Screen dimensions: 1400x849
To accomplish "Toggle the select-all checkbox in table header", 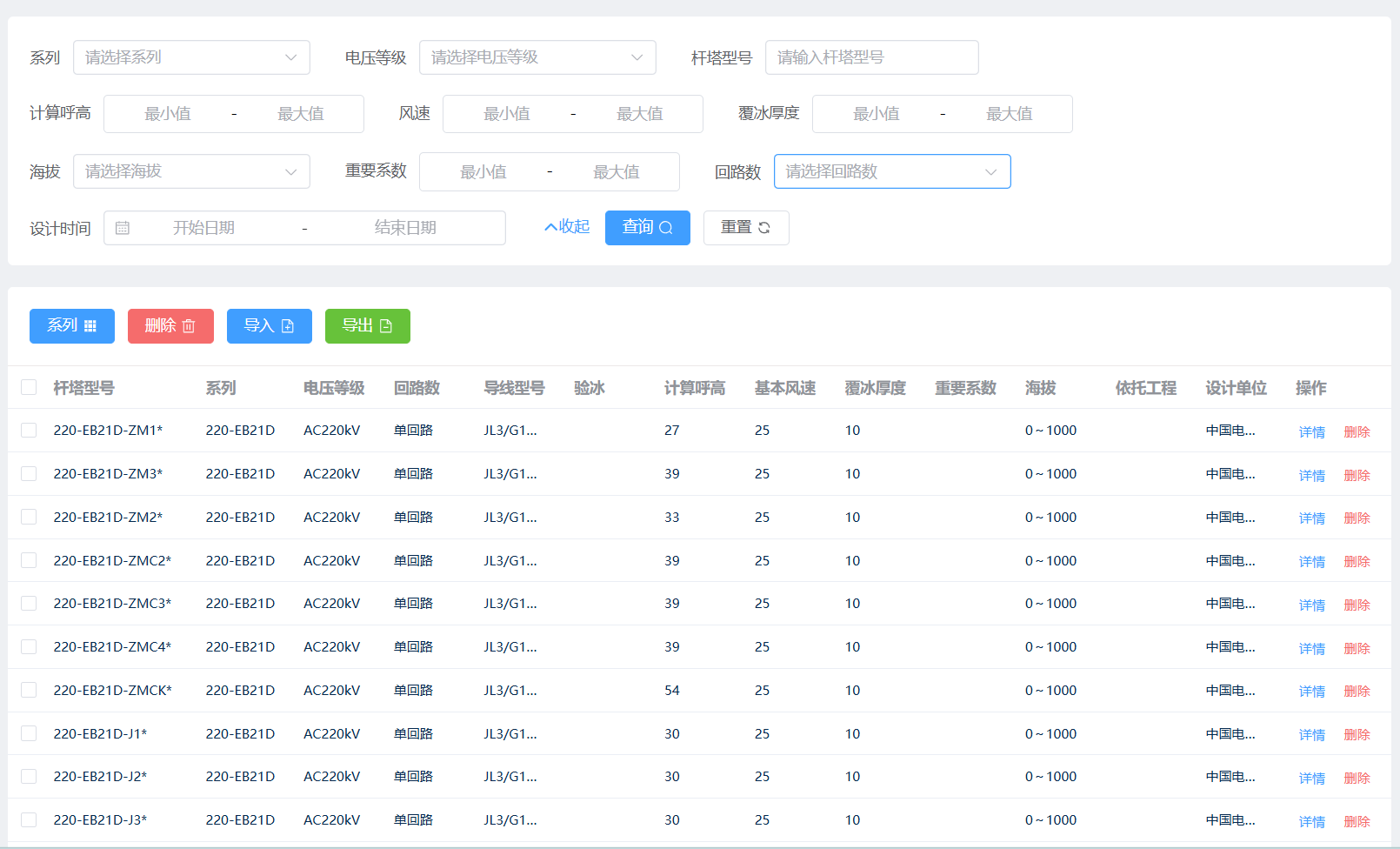I will coord(29,387).
